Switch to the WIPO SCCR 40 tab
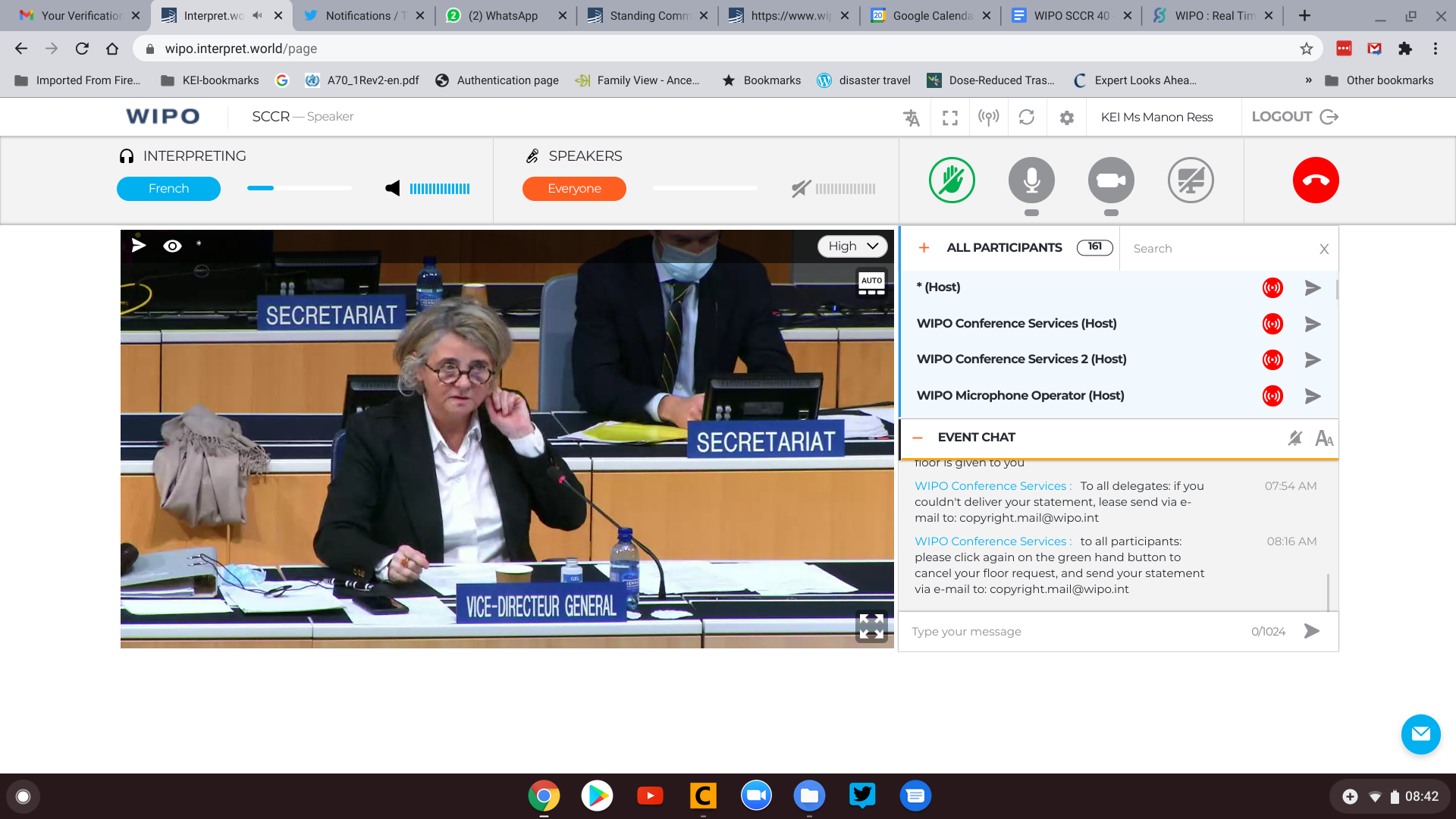 1072,16
